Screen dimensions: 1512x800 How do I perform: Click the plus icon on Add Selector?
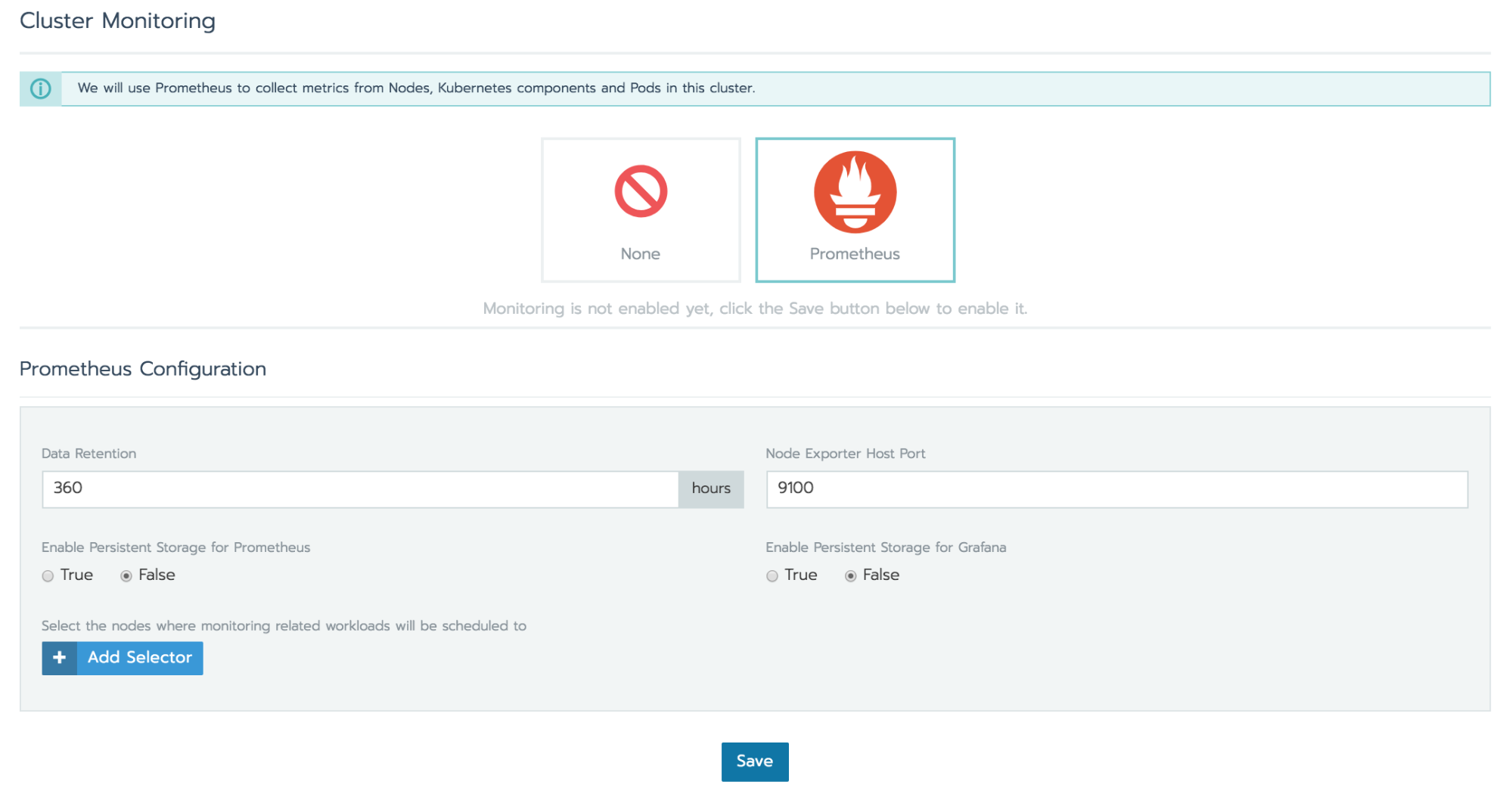click(60, 658)
